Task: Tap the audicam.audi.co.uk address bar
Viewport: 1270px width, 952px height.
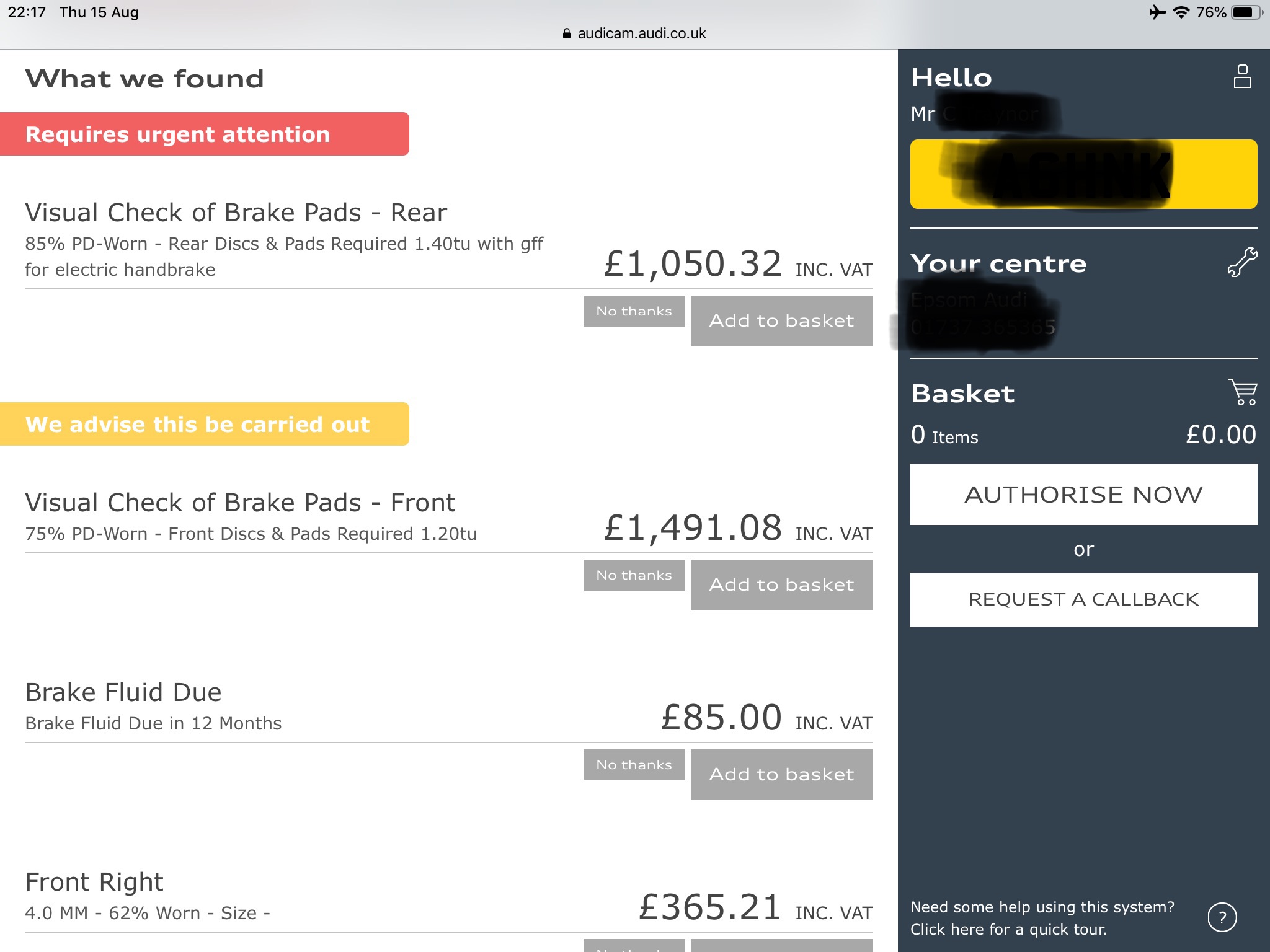Action: point(641,33)
